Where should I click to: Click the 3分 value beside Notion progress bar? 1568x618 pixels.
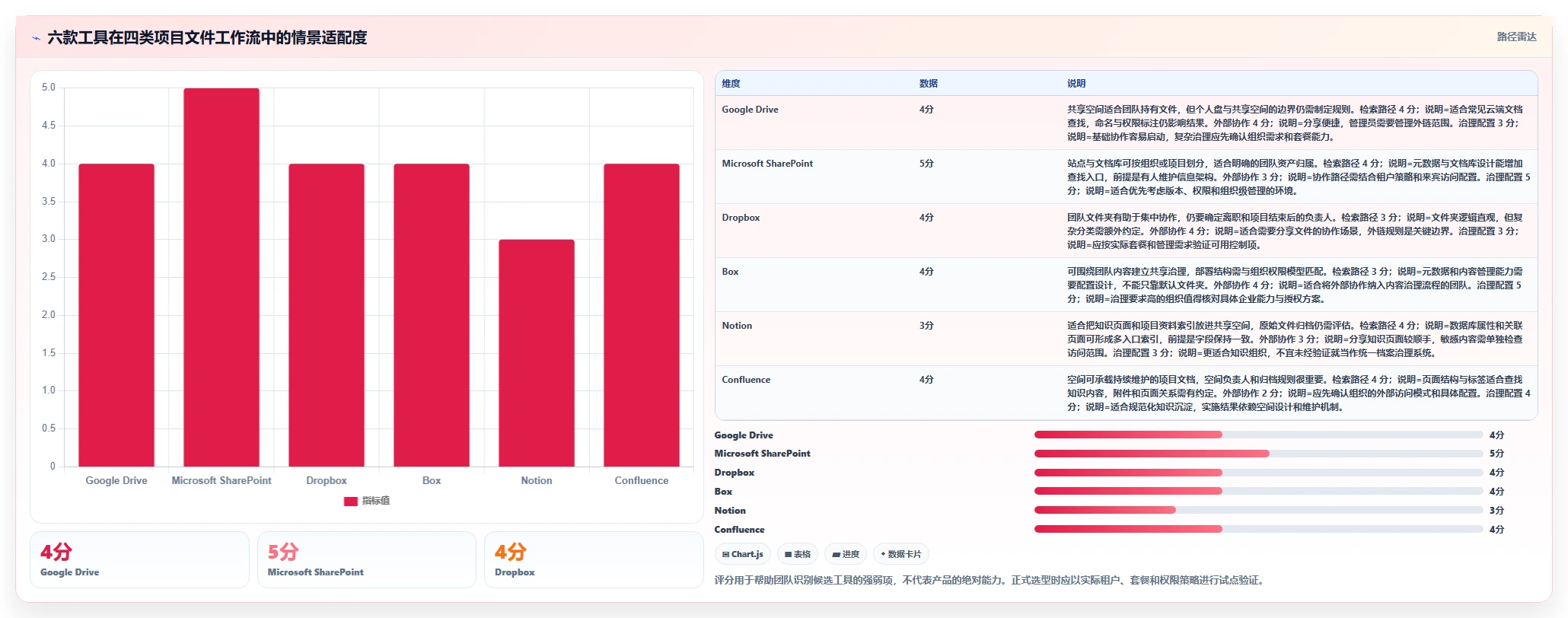pos(1496,511)
